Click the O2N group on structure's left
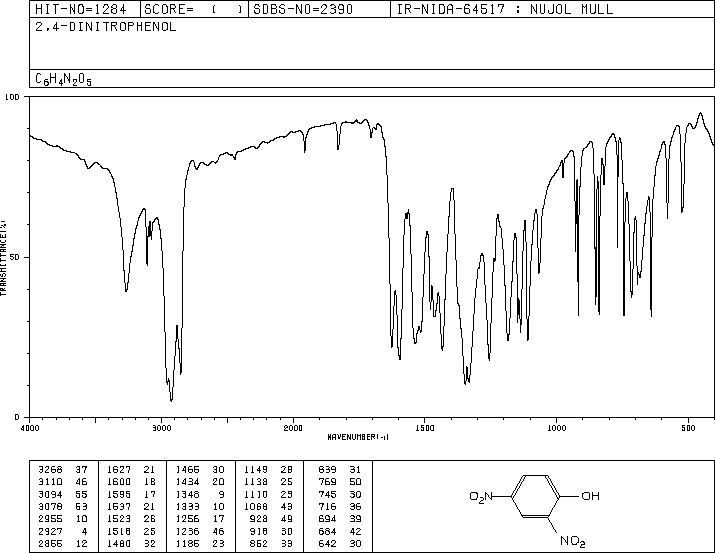715x553 pixels. tap(481, 496)
